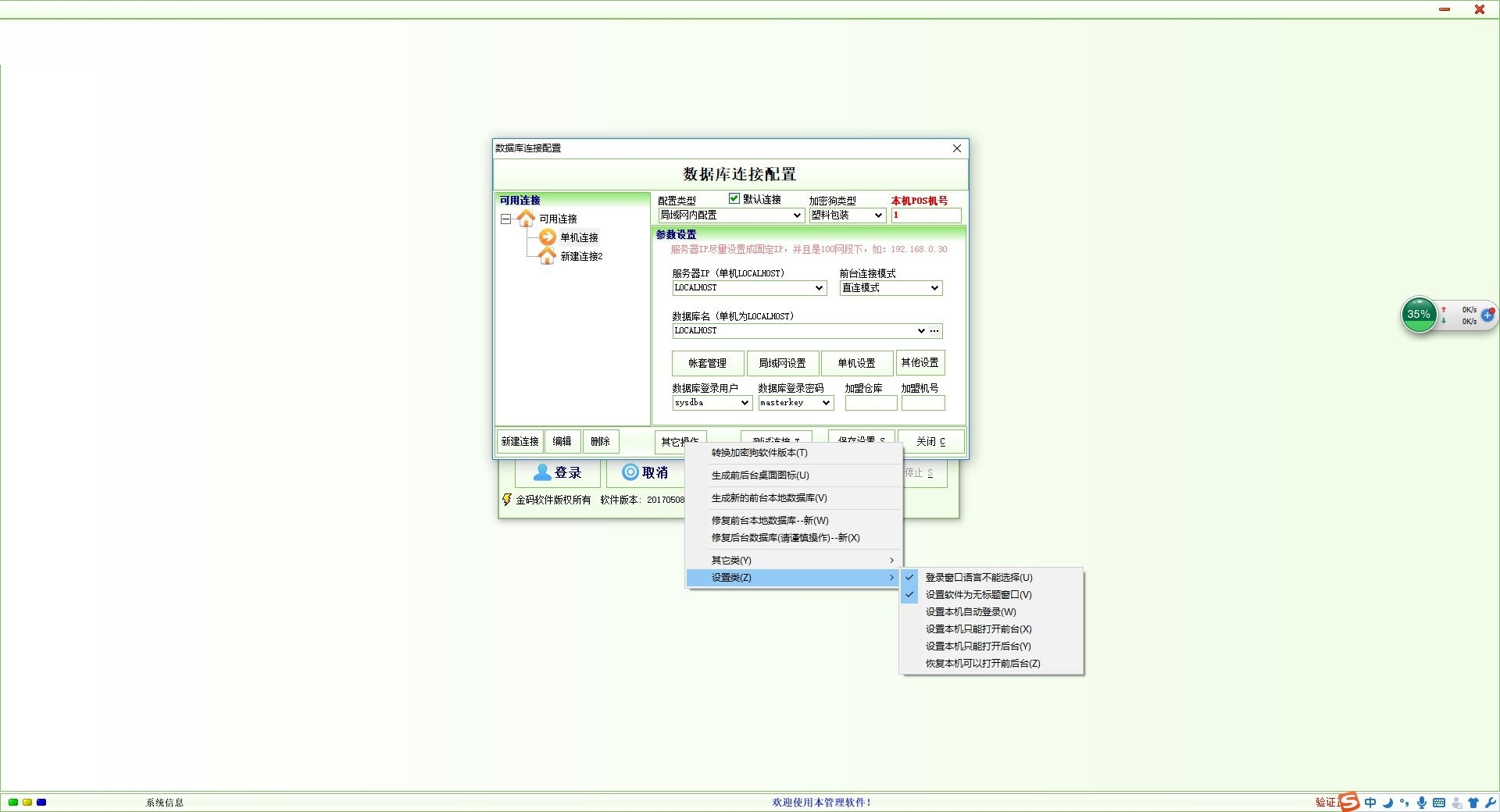Select the 单机连接 tree item

tap(579, 237)
